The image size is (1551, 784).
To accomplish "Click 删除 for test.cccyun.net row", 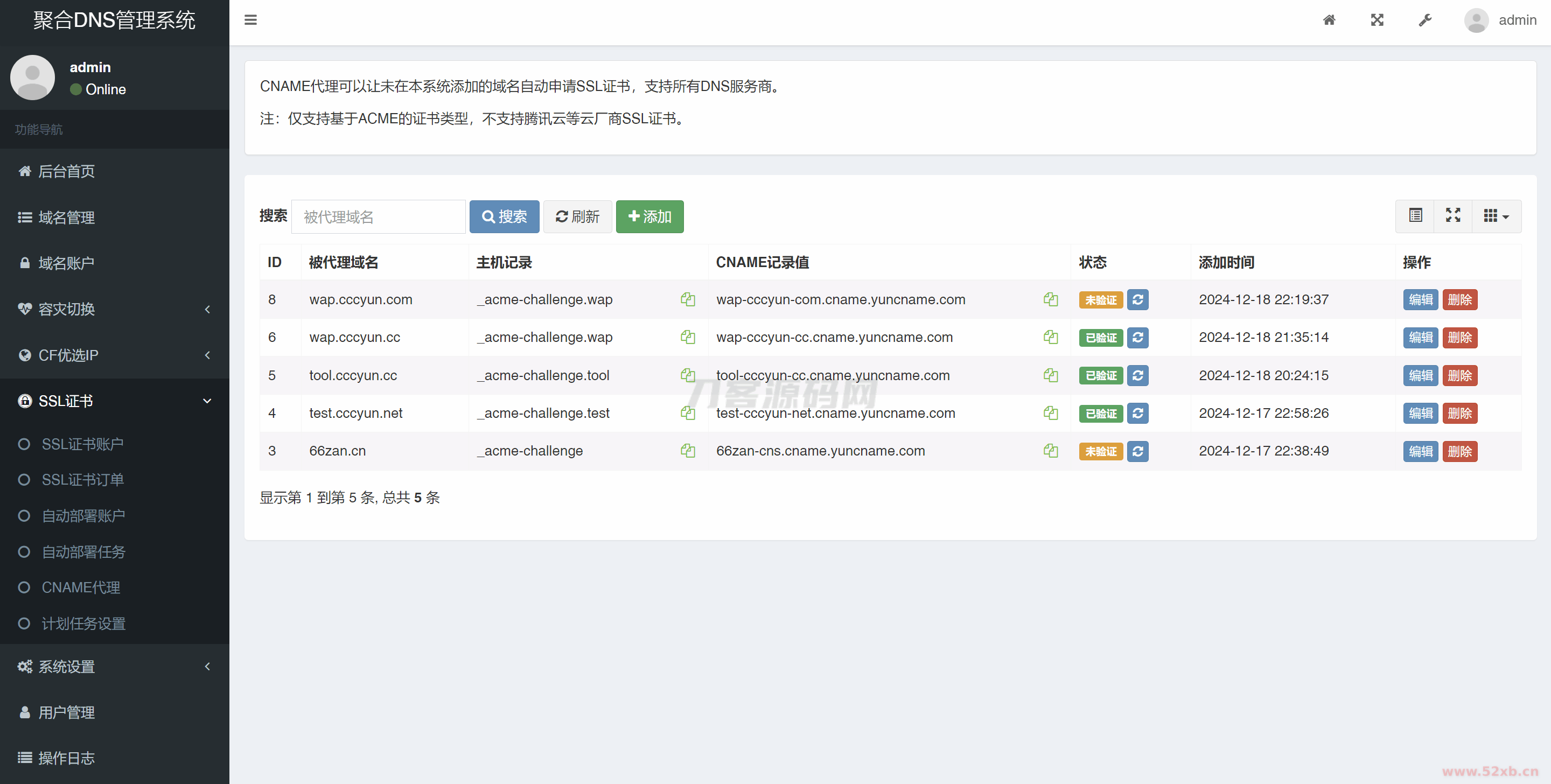I will (1459, 413).
